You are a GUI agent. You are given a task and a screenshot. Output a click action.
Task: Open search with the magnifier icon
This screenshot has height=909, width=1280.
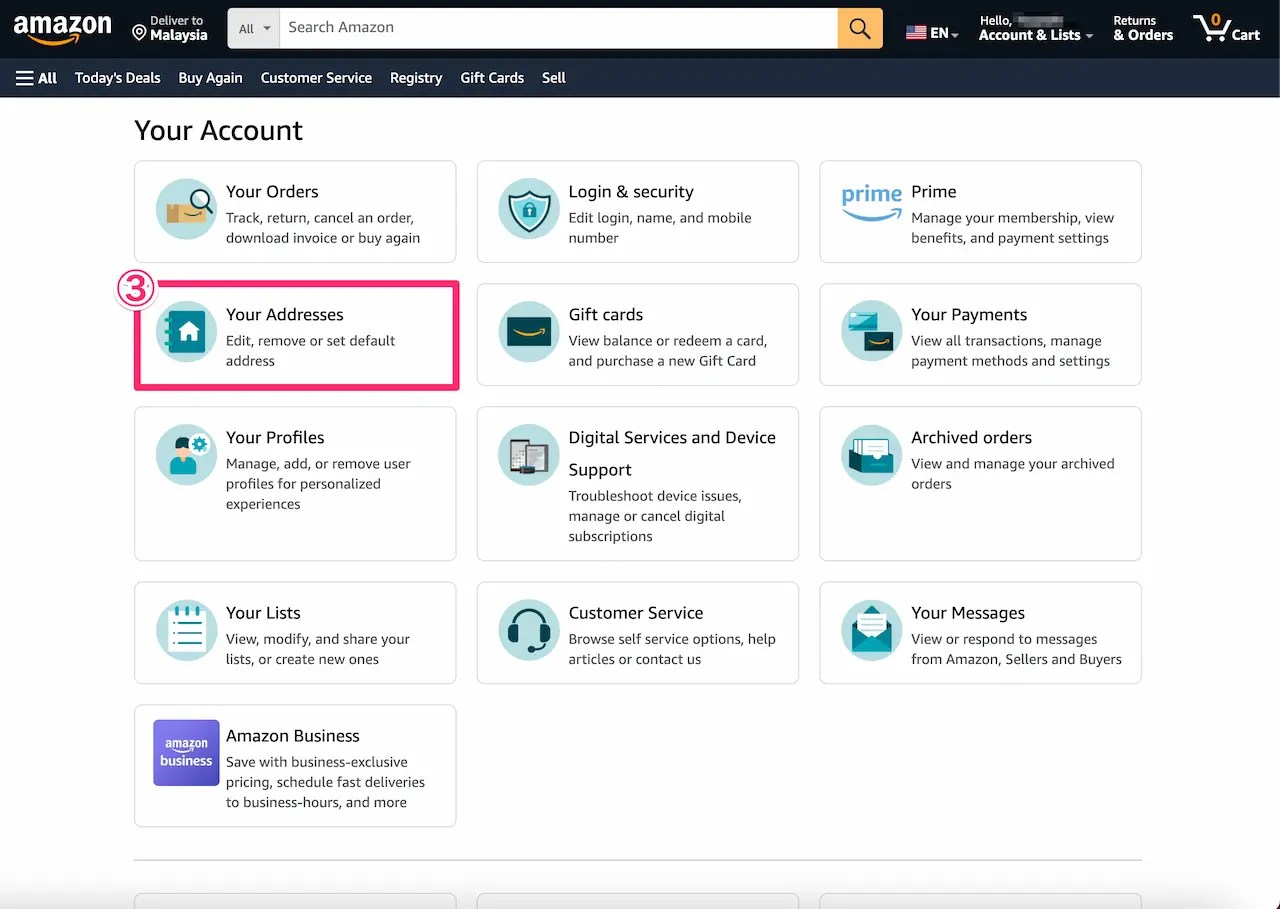coord(859,28)
